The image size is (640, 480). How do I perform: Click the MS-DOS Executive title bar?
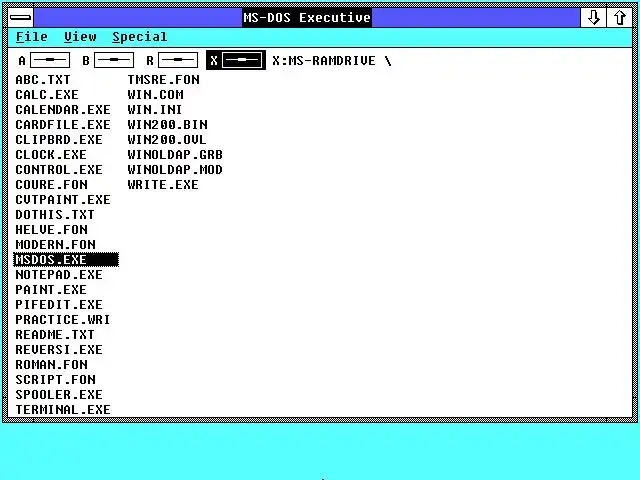[x=307, y=18]
